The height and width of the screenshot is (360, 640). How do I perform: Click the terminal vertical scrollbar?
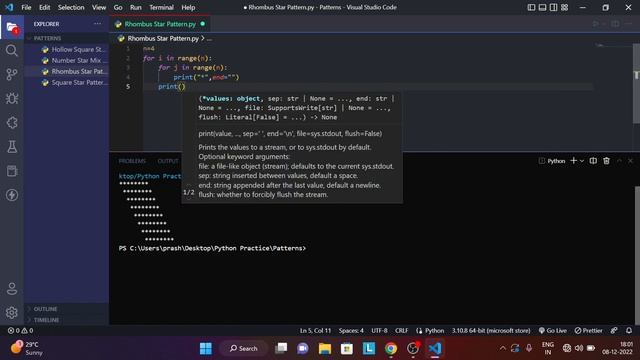pos(637,256)
